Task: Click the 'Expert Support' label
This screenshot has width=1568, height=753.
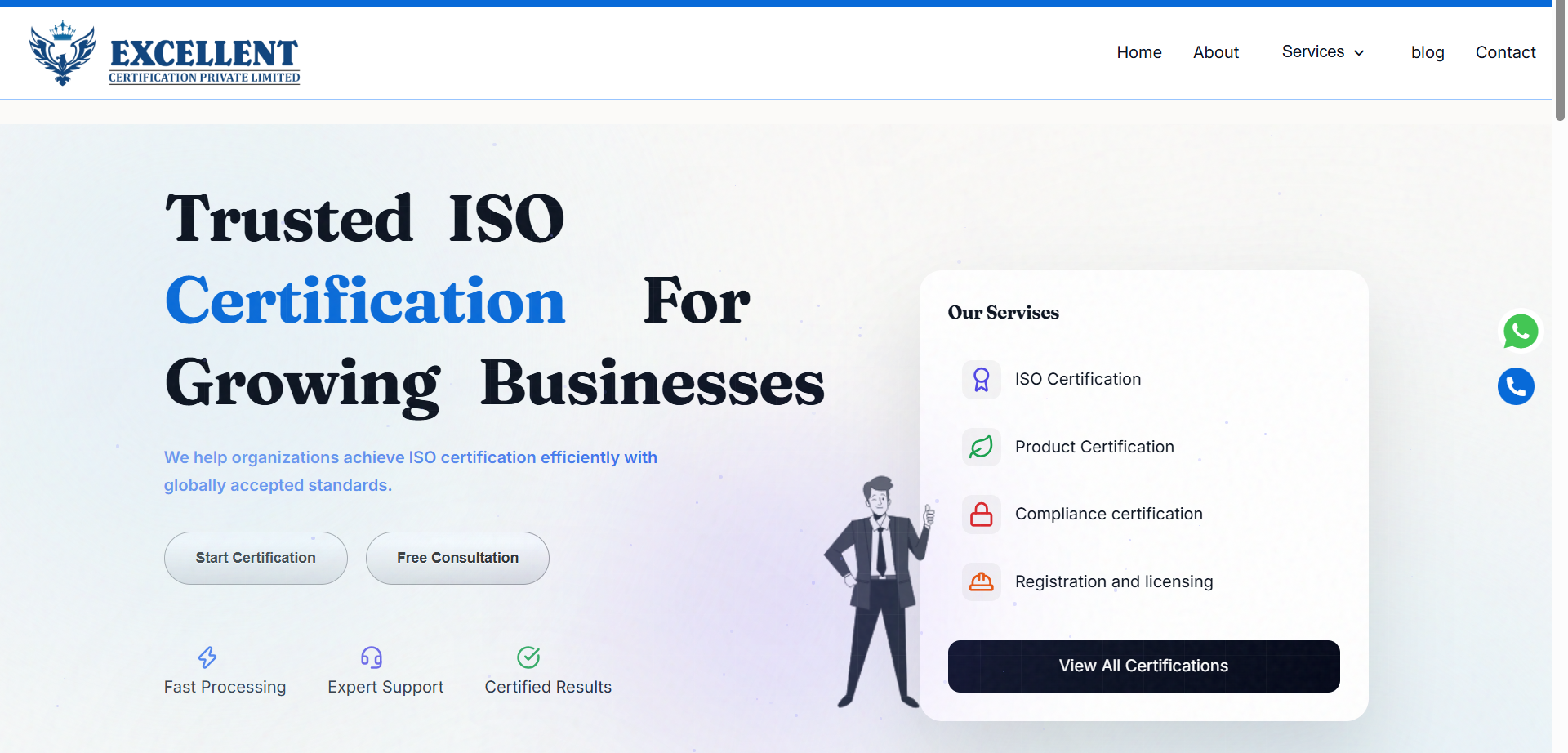Action: pyautogui.click(x=385, y=687)
